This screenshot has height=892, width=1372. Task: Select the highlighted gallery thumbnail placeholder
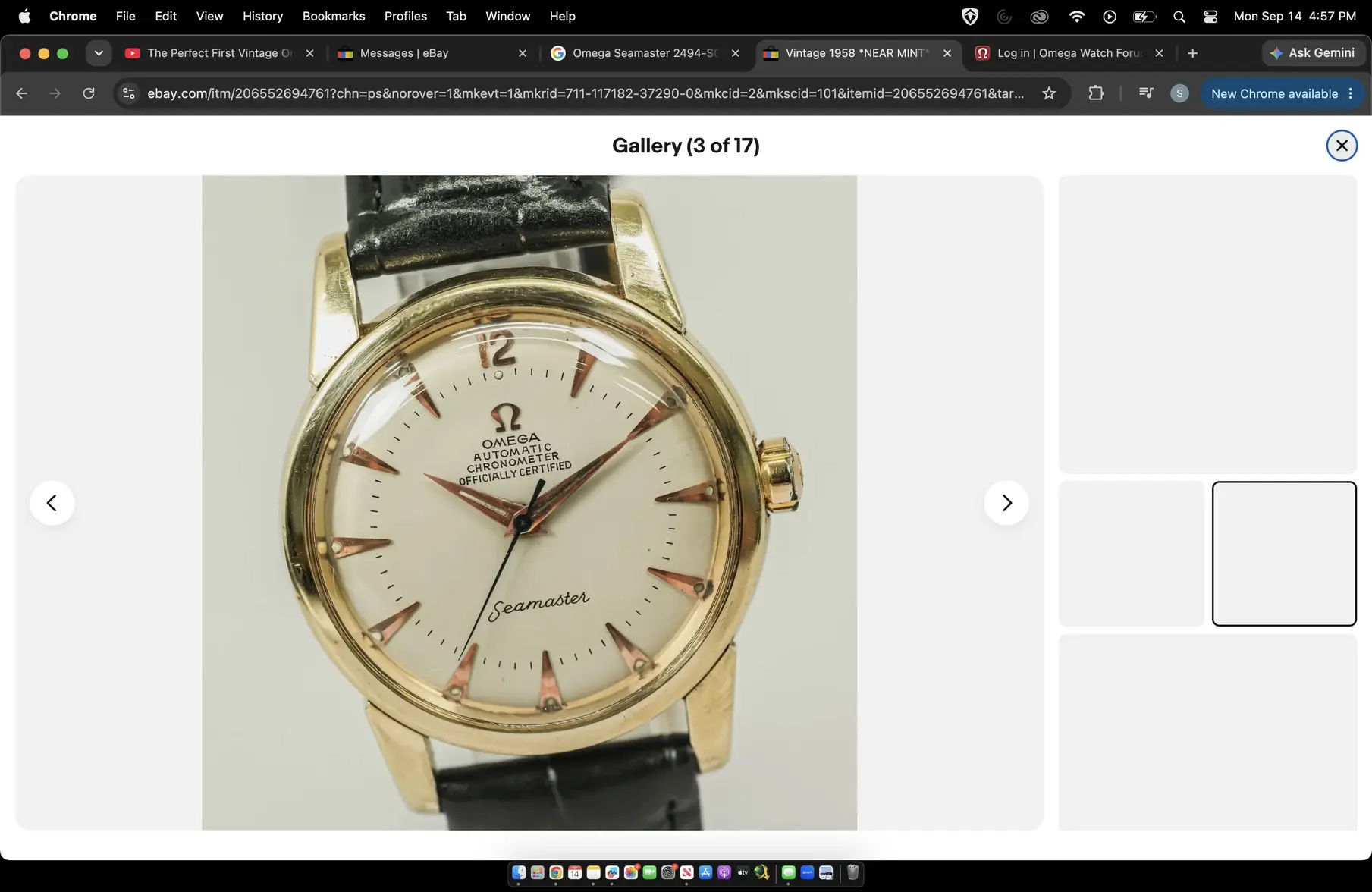pyautogui.click(x=1284, y=554)
